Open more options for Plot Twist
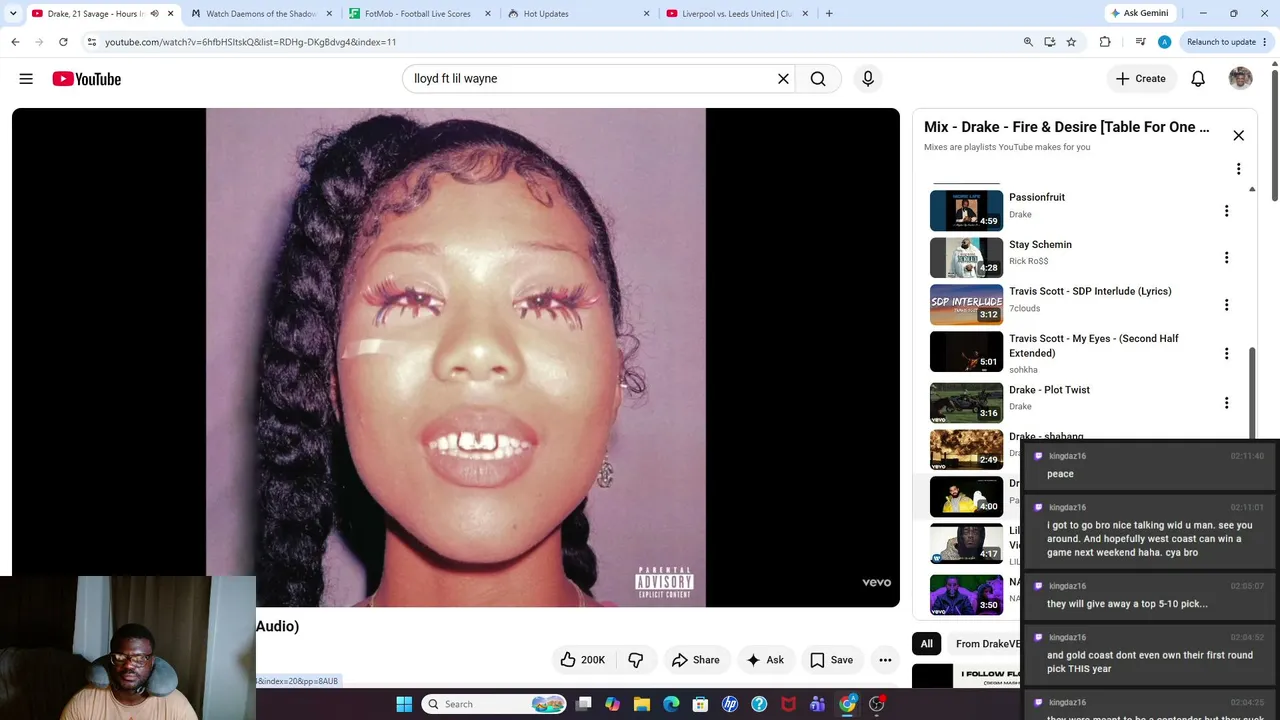The width and height of the screenshot is (1280, 720). pyautogui.click(x=1226, y=403)
